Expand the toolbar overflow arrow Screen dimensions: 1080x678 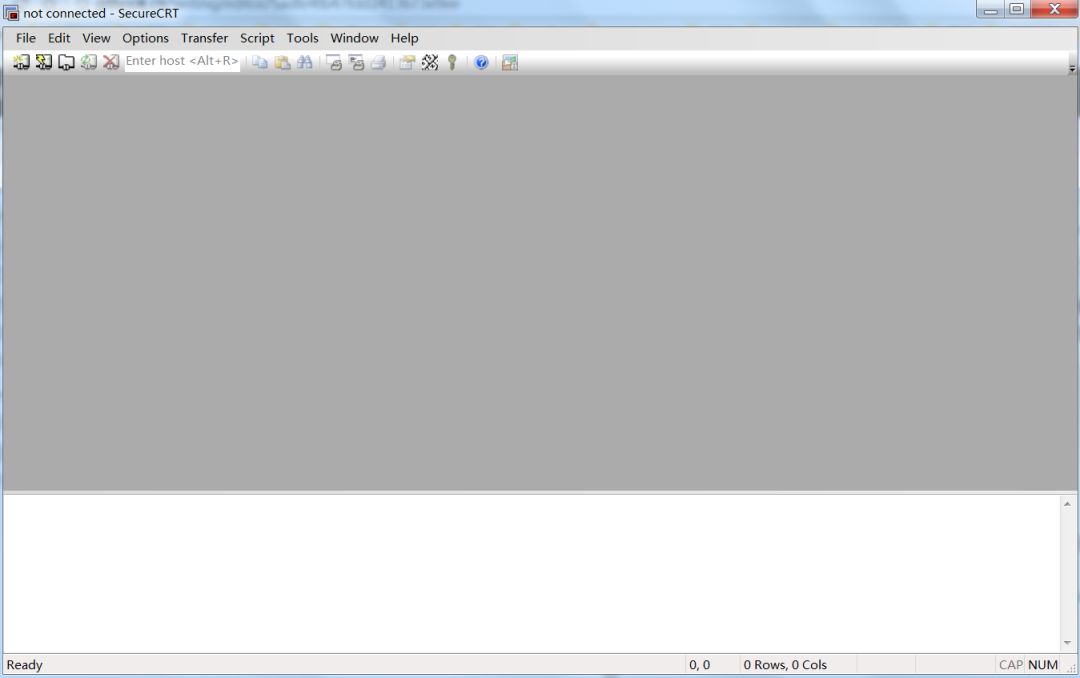1072,68
